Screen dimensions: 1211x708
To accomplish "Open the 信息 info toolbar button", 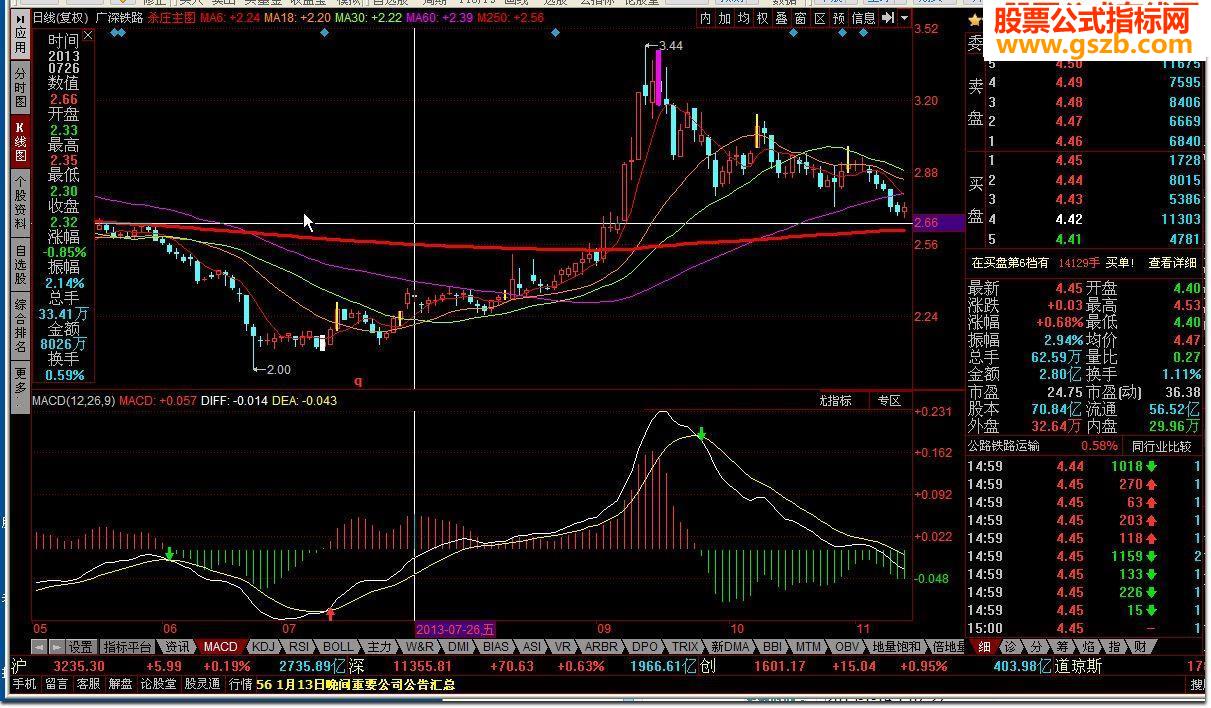I will pyautogui.click(x=863, y=18).
